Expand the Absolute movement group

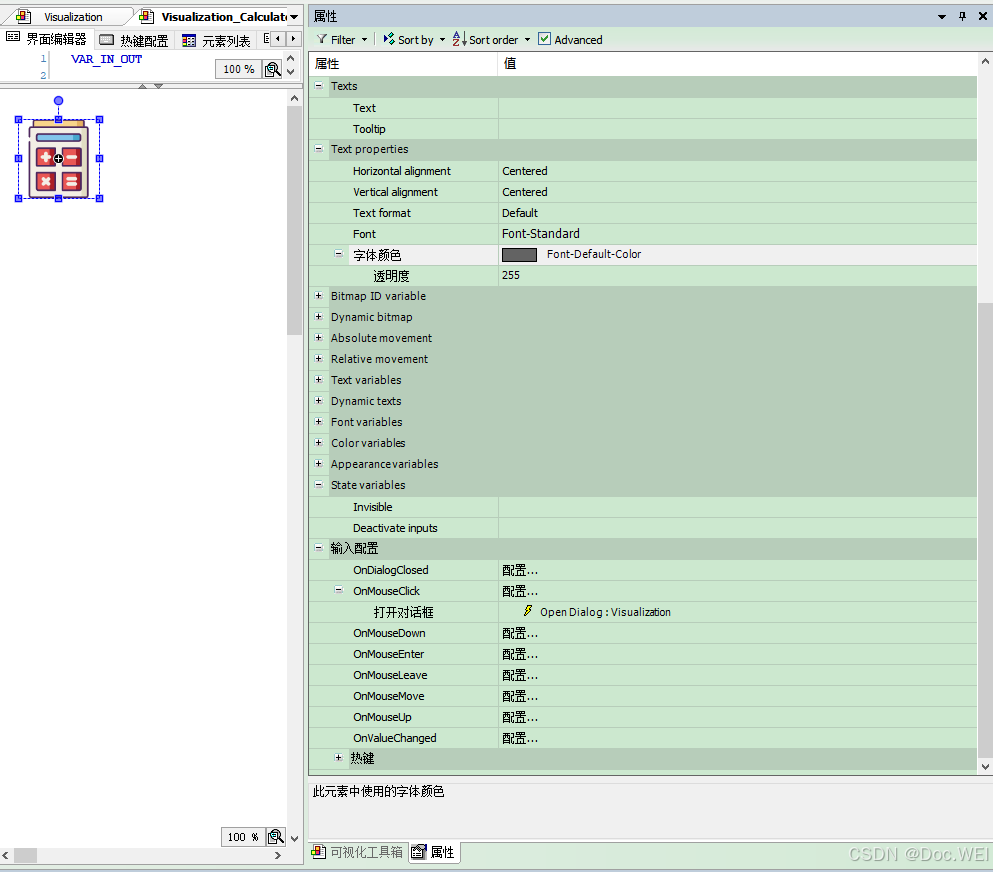pos(319,338)
